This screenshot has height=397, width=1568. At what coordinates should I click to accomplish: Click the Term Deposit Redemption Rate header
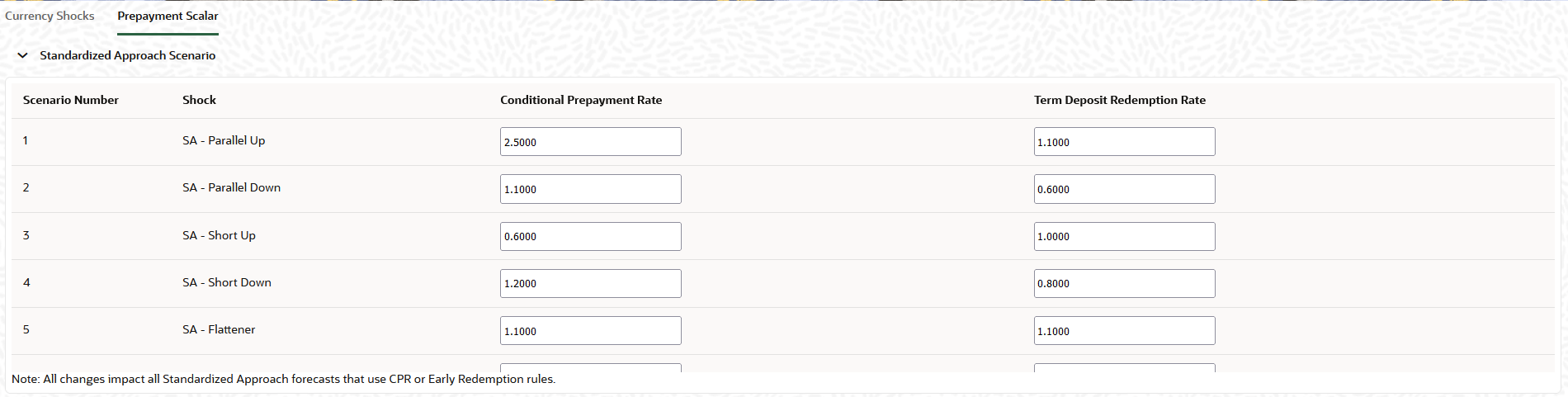1120,100
